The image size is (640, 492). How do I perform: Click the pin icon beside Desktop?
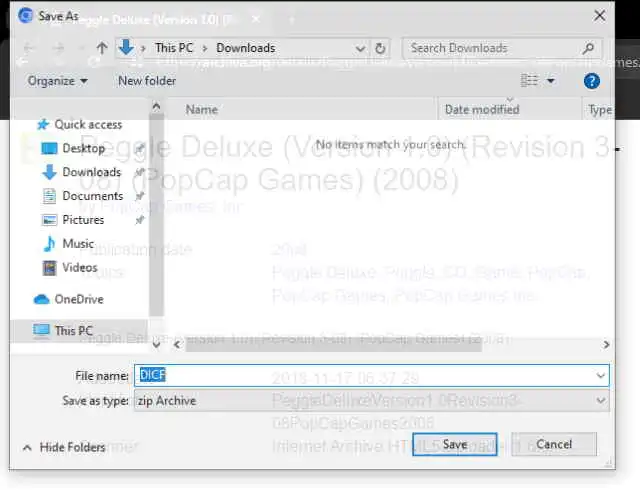pyautogui.click(x=140, y=148)
